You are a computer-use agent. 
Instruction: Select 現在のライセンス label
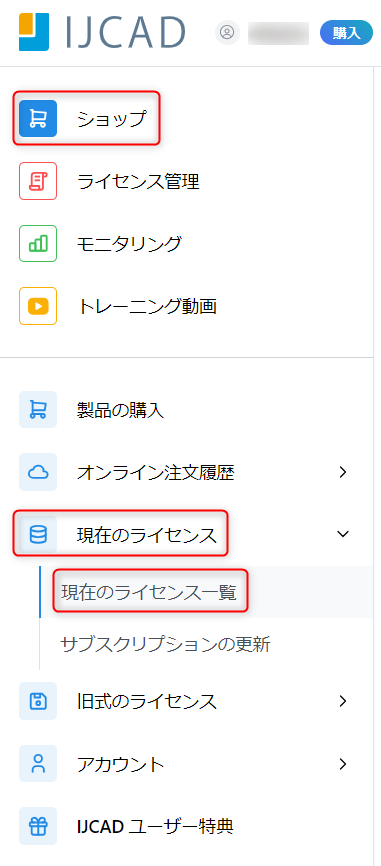pyautogui.click(x=147, y=535)
